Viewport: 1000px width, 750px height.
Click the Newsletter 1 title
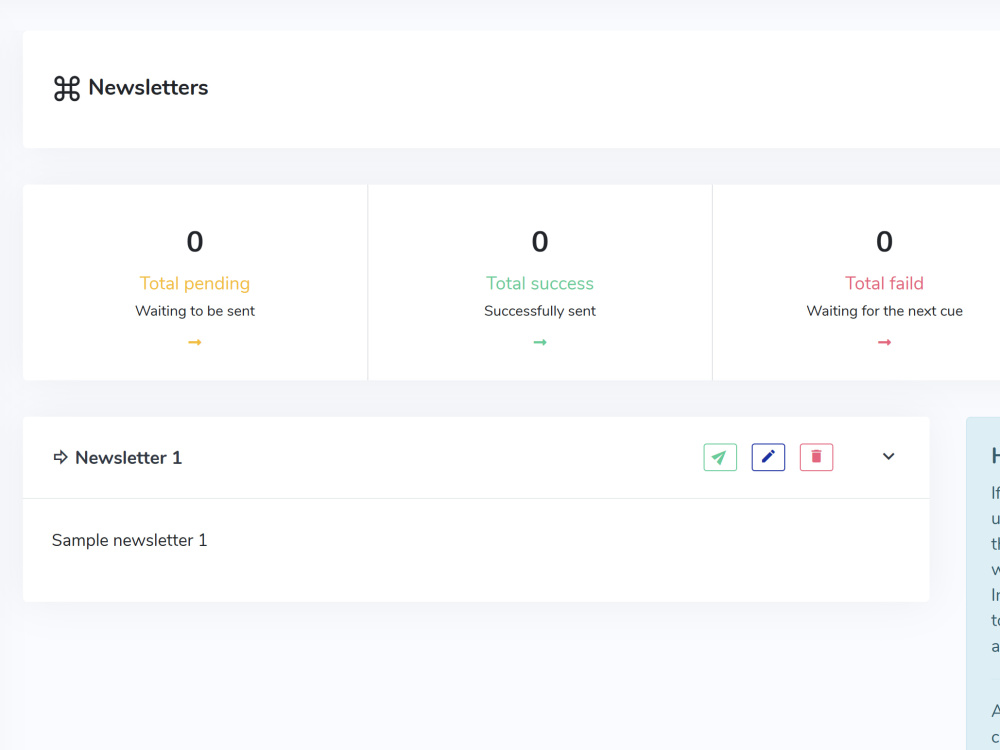point(128,457)
